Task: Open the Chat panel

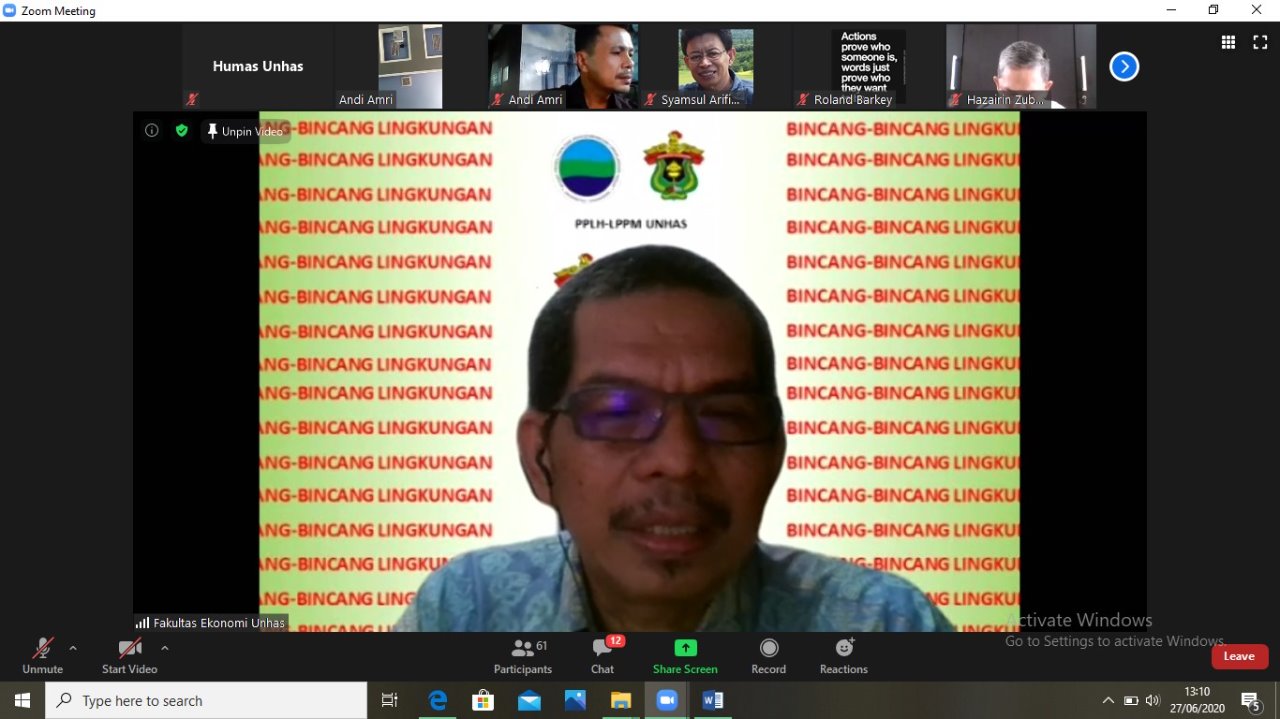Action: [602, 656]
